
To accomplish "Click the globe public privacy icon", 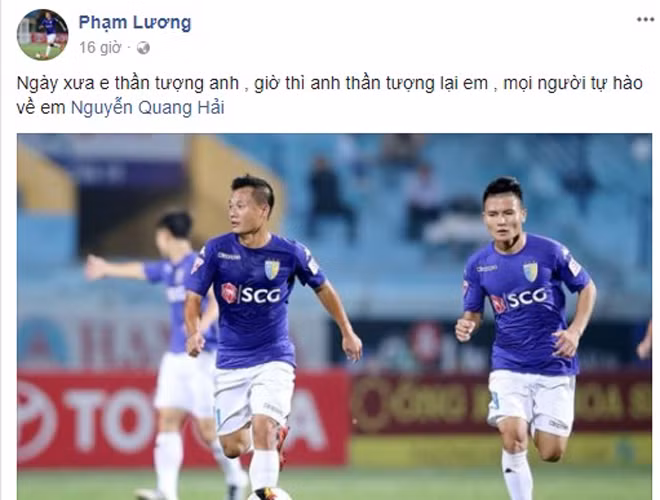I will coord(143,48).
